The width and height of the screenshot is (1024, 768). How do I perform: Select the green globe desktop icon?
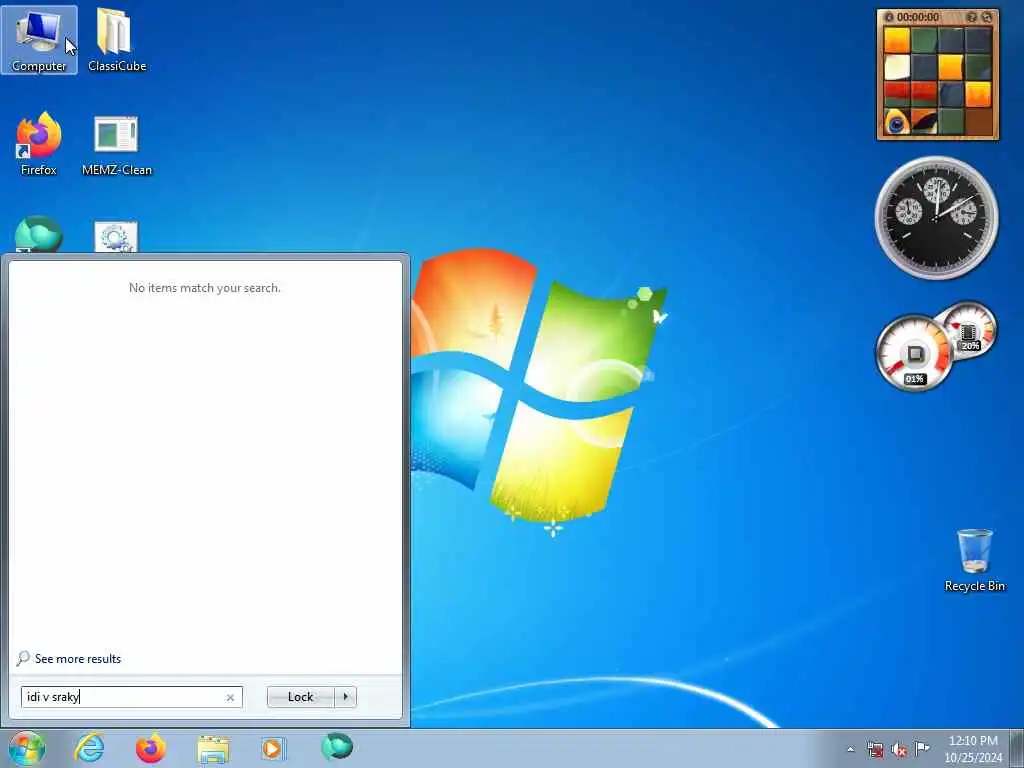[x=39, y=234]
